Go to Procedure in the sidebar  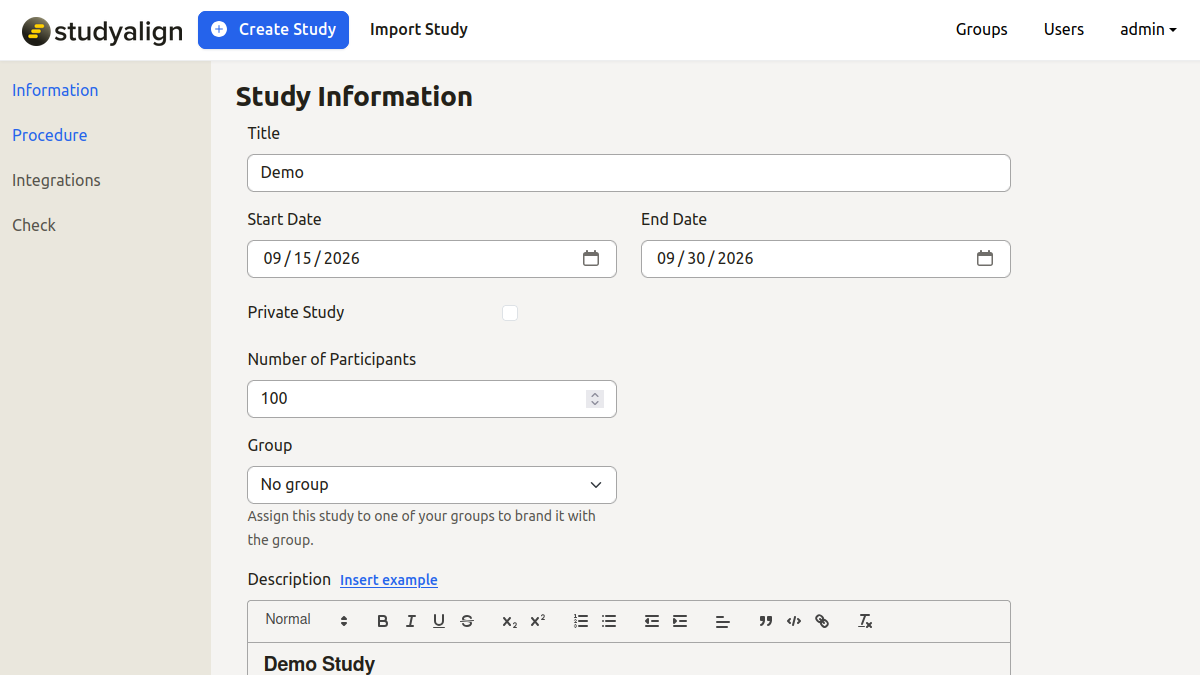[50, 135]
